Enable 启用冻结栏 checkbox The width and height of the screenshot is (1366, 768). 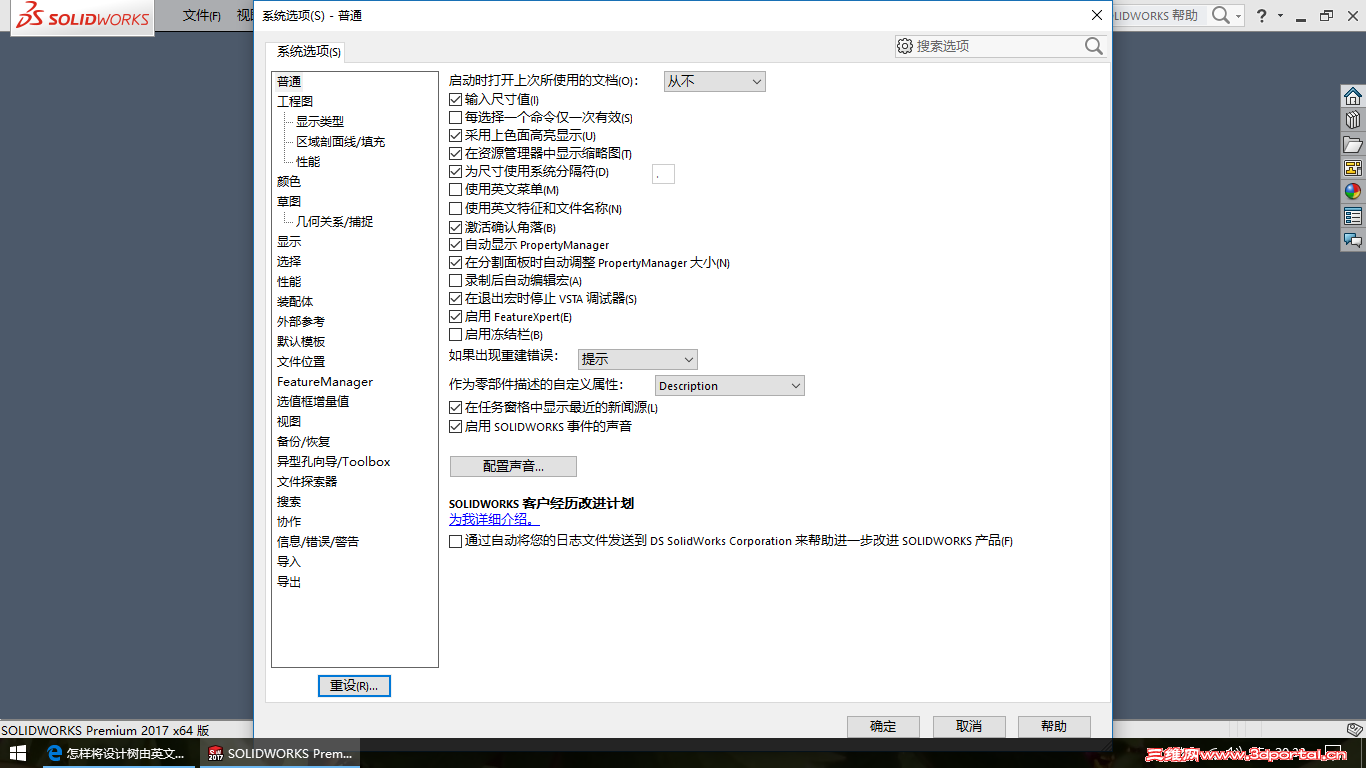[x=455, y=334]
